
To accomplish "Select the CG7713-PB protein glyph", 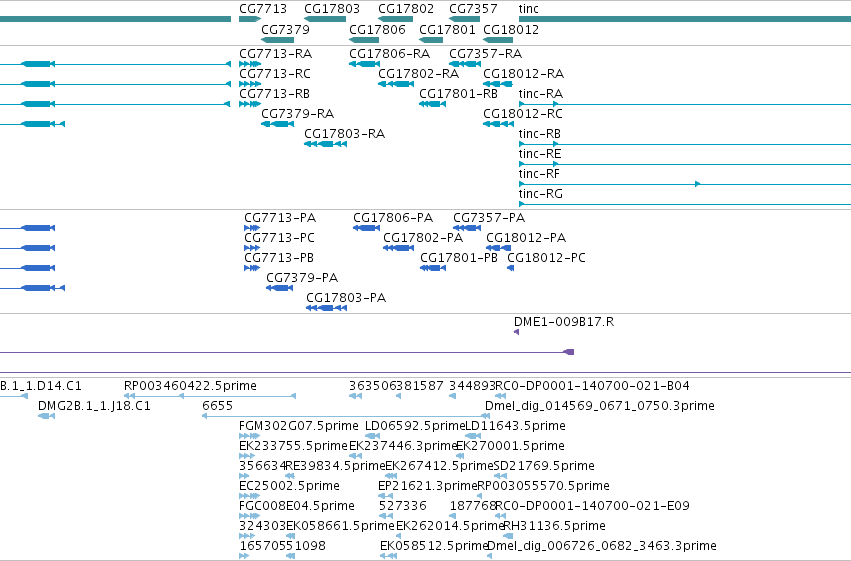I will (252, 268).
